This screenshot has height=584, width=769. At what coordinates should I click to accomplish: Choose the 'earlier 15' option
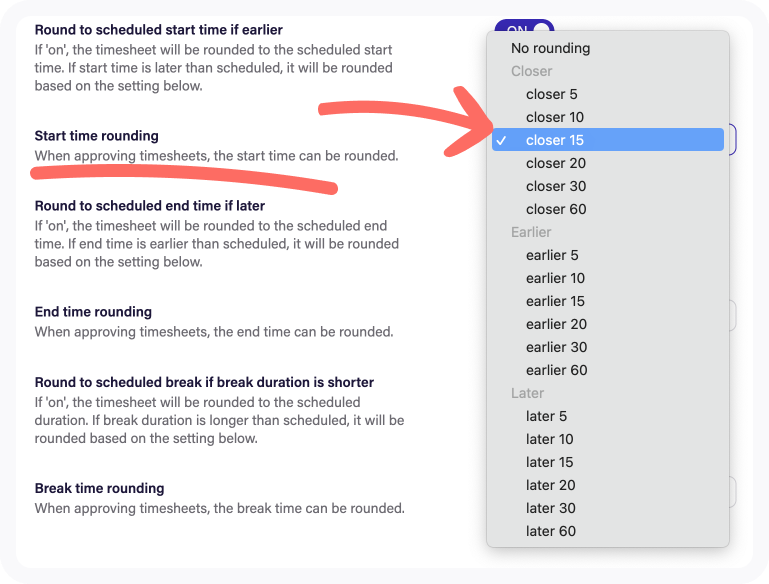555,301
